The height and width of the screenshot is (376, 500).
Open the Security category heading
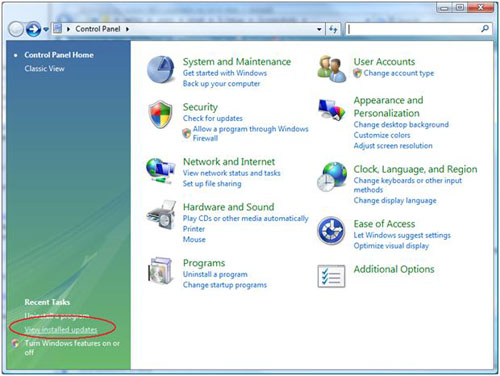200,107
